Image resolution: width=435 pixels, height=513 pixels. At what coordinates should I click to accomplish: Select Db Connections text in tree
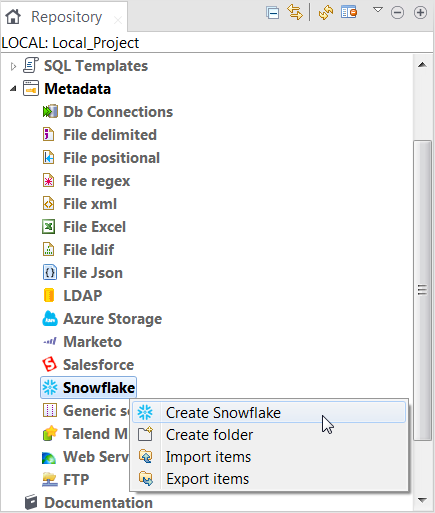[x=118, y=112]
